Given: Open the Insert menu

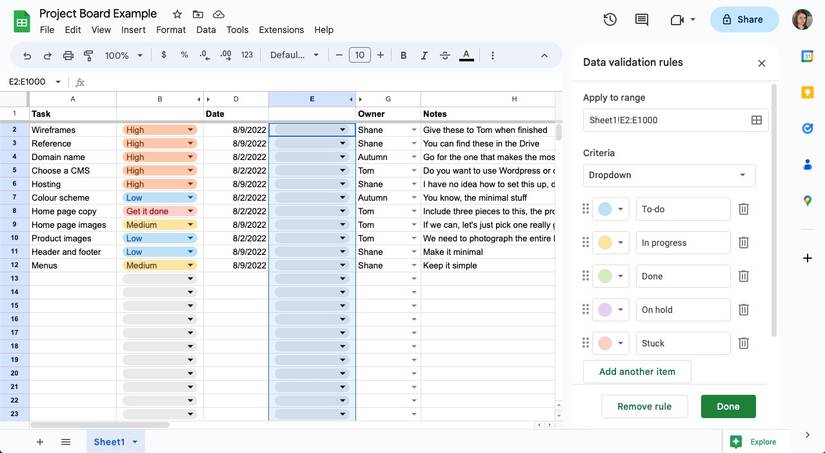Looking at the screenshot, I should [x=133, y=30].
